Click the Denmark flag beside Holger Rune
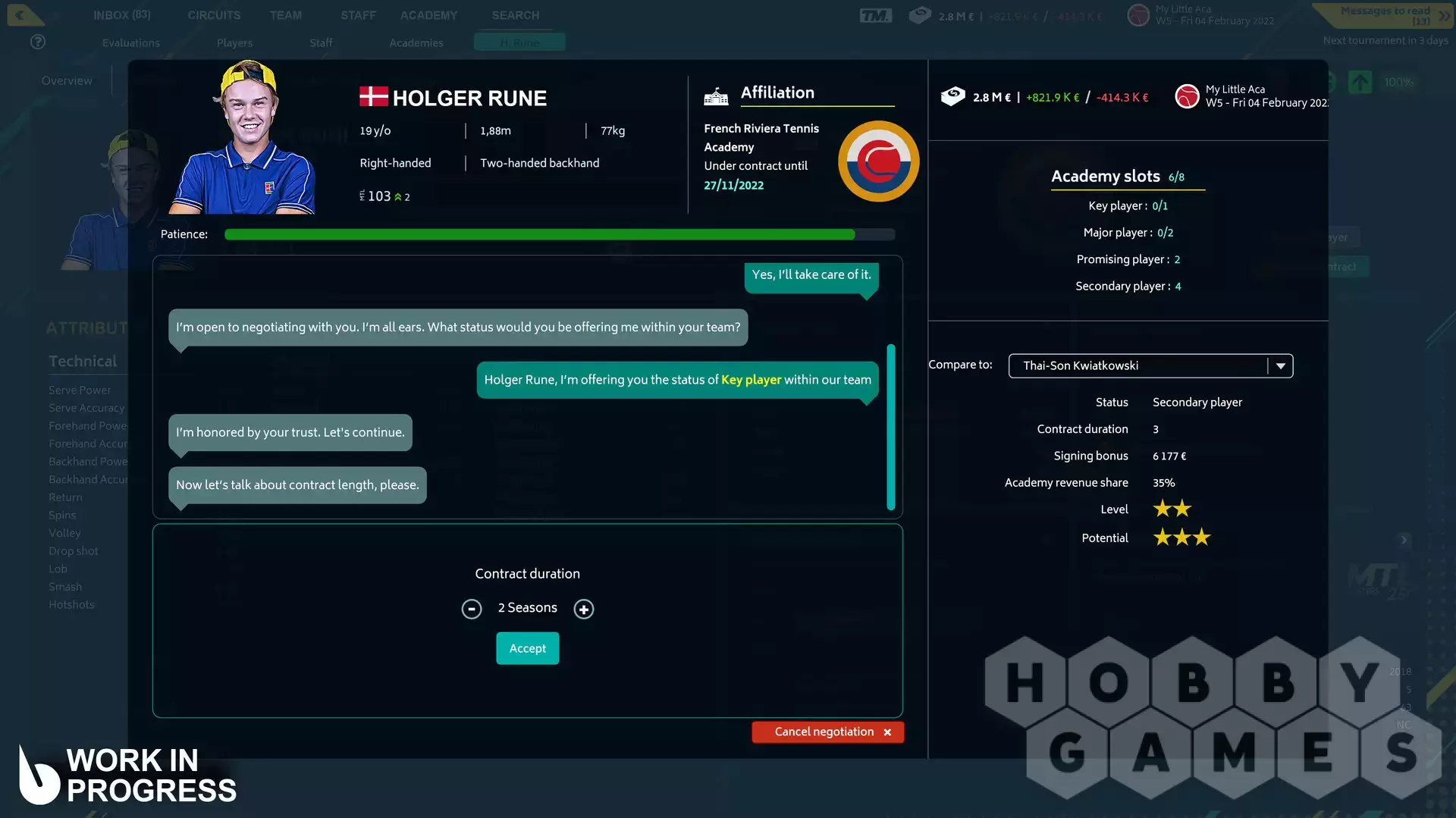 [373, 96]
